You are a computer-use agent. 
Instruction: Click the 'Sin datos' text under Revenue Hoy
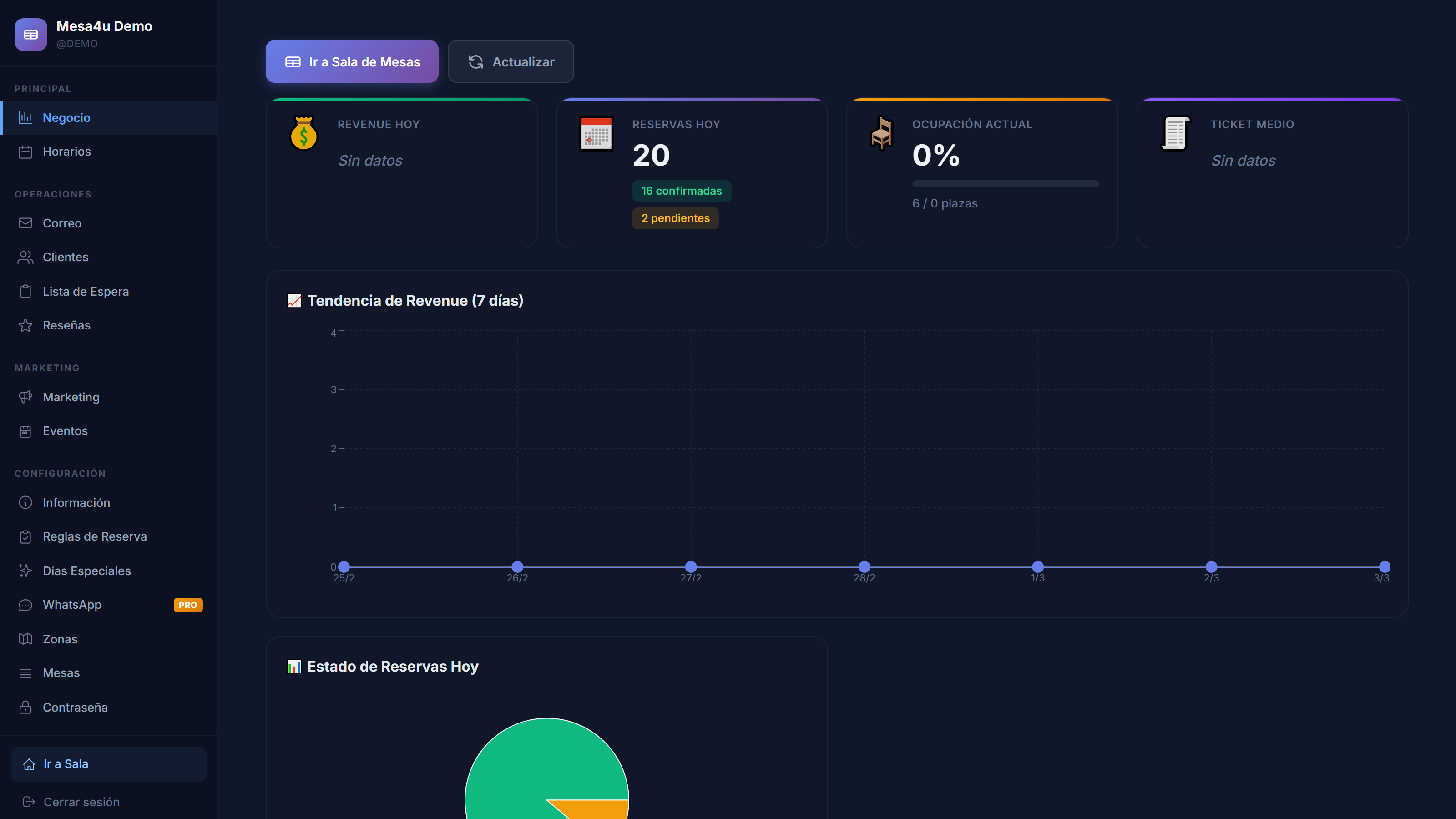pos(370,161)
